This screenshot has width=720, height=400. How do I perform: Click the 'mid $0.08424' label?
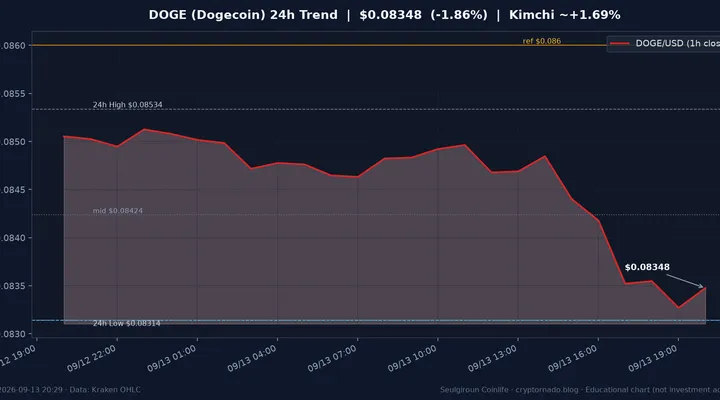point(118,211)
